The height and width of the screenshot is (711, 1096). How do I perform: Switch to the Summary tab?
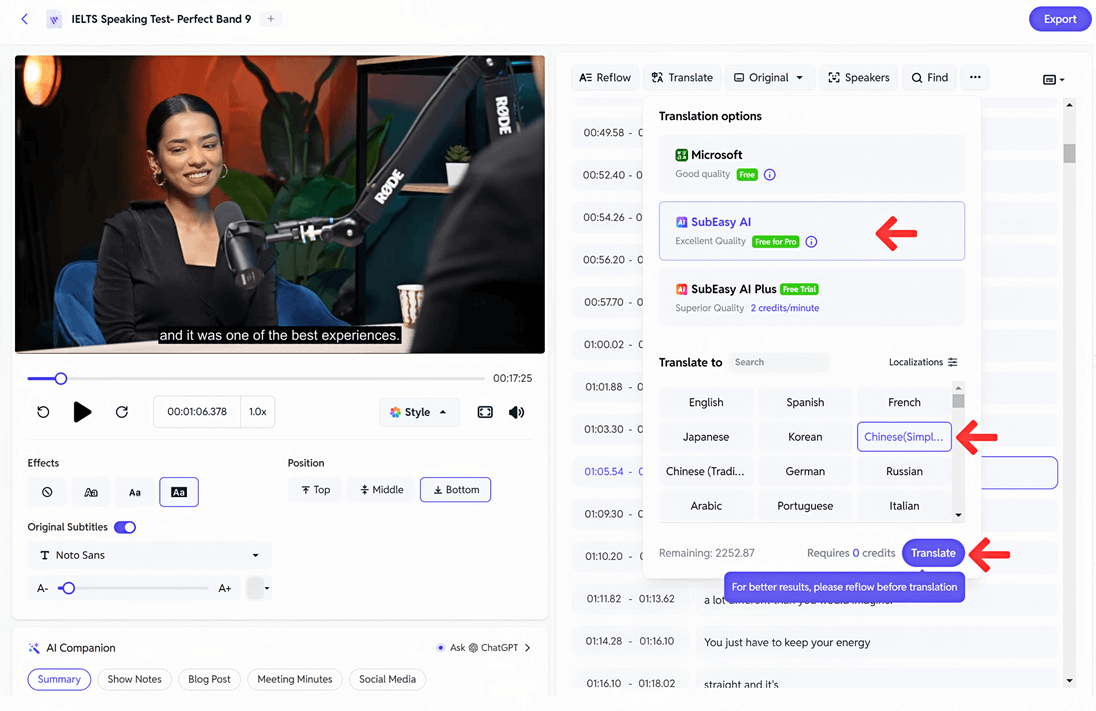click(x=59, y=679)
